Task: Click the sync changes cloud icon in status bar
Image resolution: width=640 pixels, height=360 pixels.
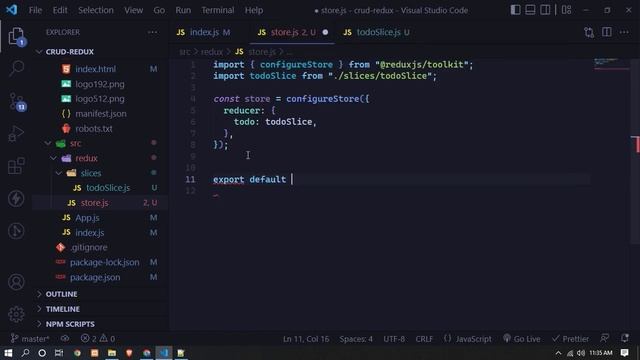Action: click(x=65, y=338)
